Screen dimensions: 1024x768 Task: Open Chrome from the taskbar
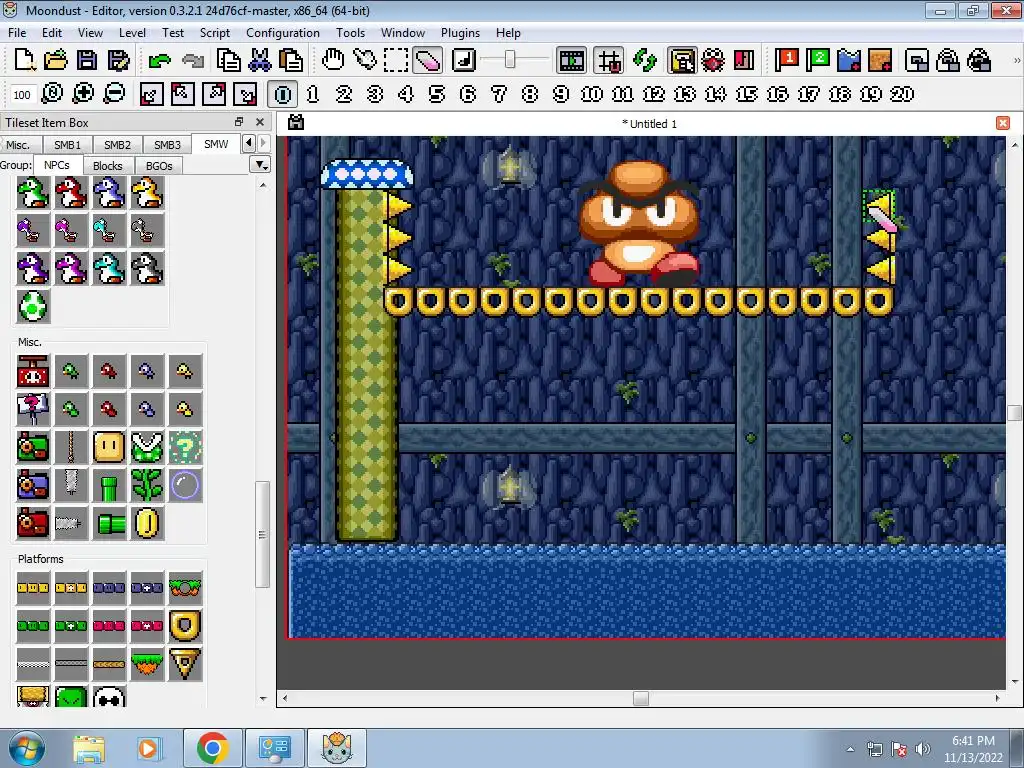(x=213, y=748)
